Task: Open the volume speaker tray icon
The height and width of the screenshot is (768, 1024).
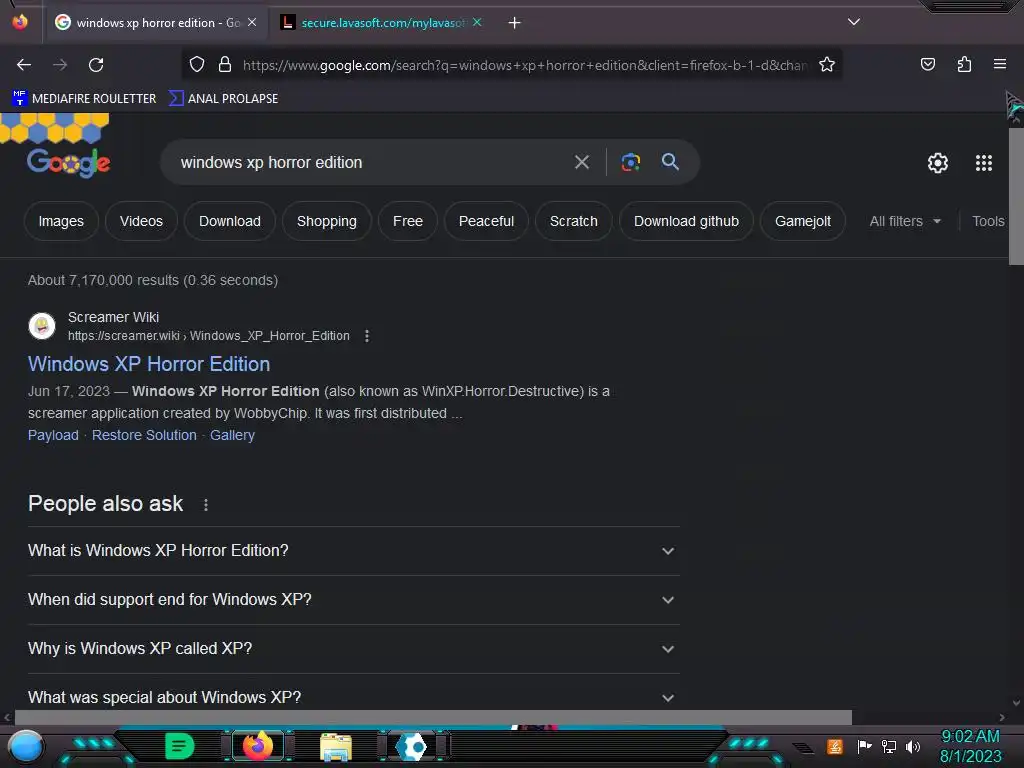Action: click(x=912, y=746)
